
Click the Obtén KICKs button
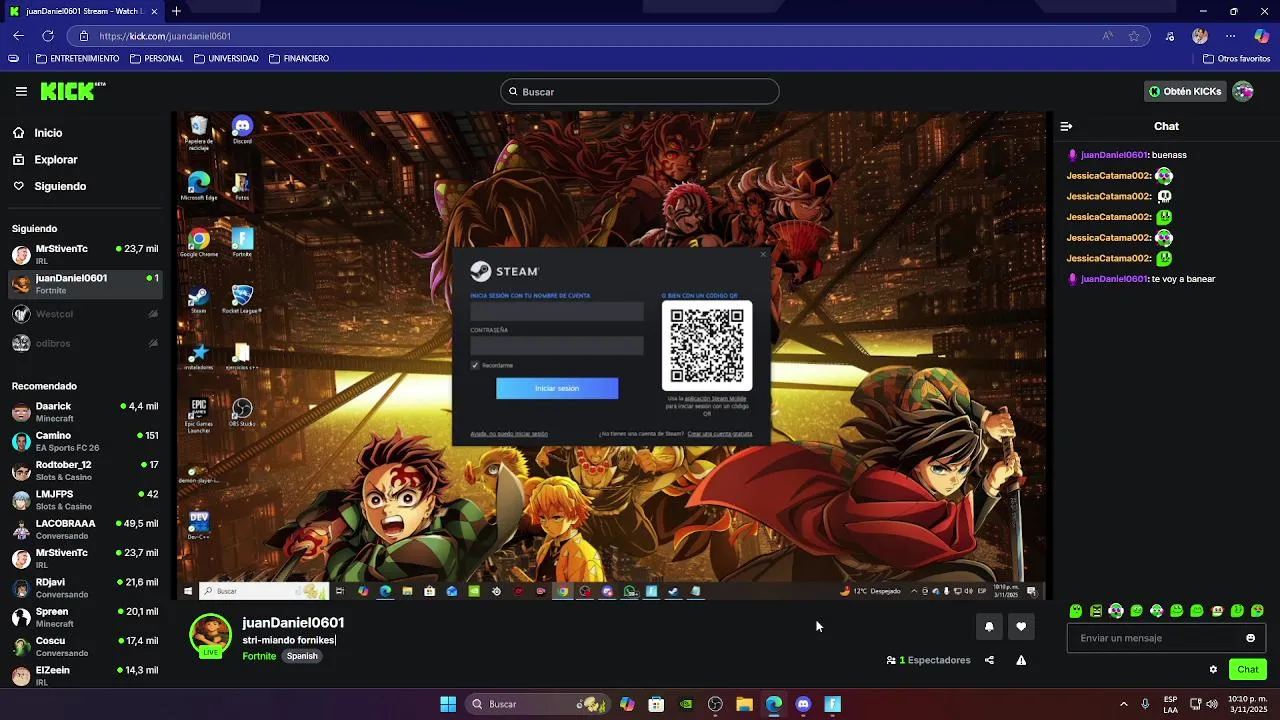[x=1185, y=91]
